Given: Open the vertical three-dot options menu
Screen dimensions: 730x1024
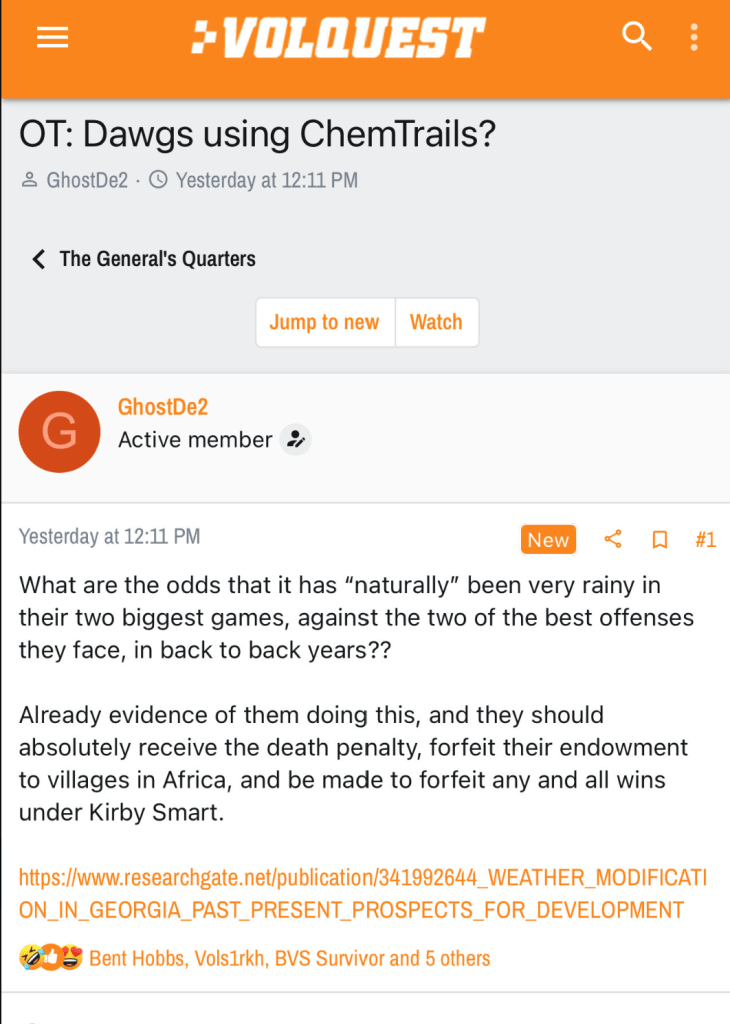Looking at the screenshot, I should 694,38.
